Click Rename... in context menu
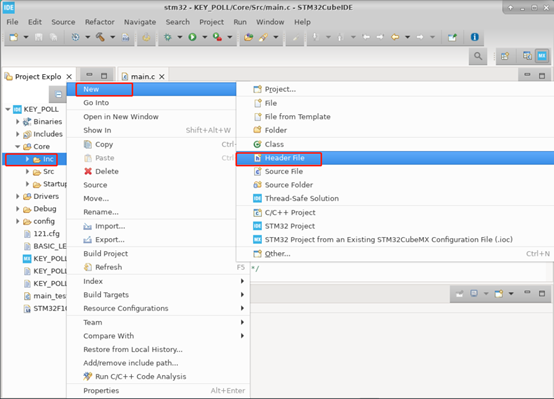 [151, 212]
